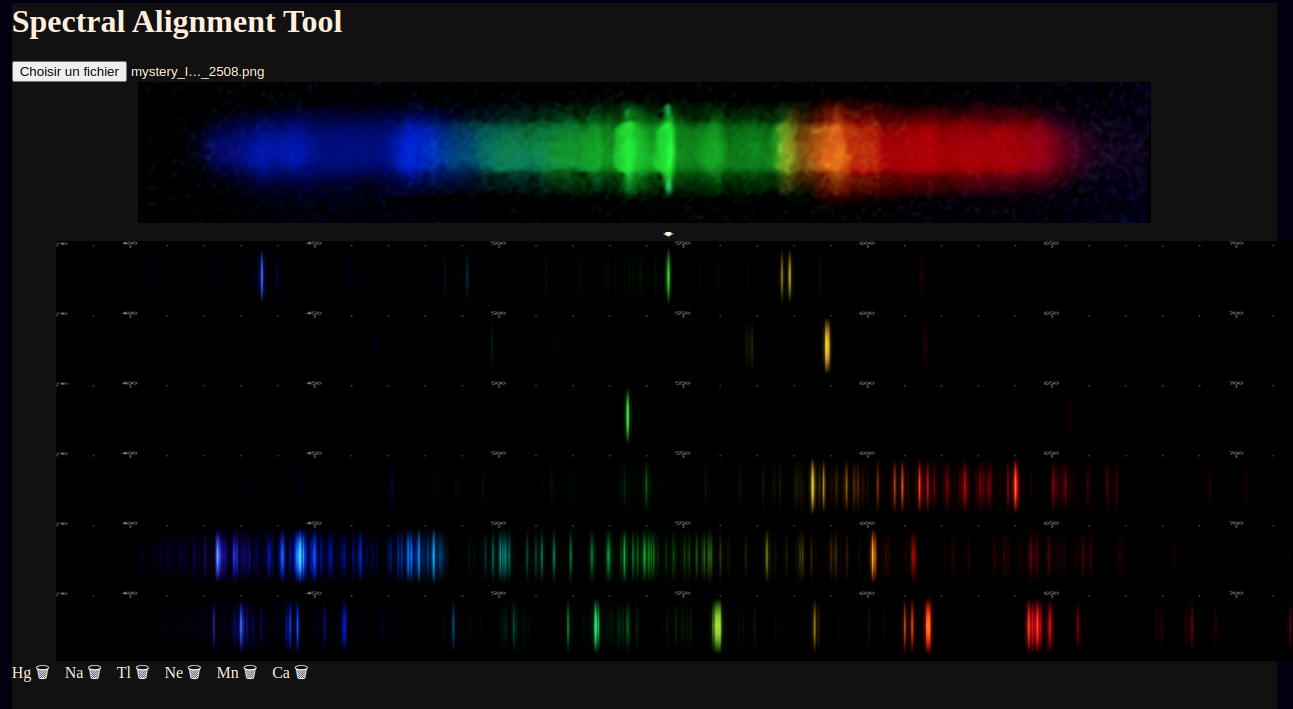Click the trash icon next to Ca
Screen dimensions: 1293x709
pos(301,673)
